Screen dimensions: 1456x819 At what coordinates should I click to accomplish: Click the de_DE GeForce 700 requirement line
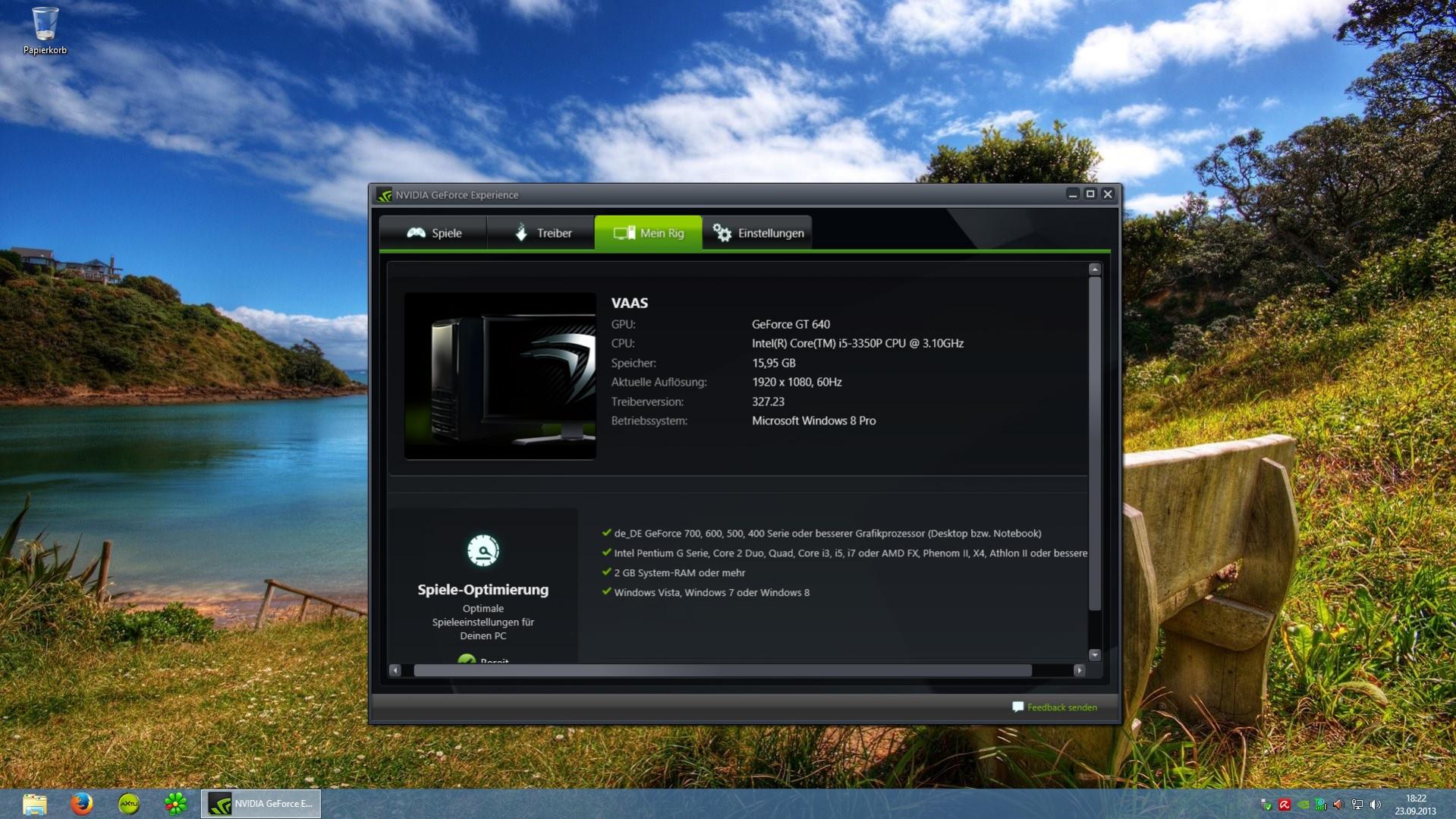coord(828,534)
